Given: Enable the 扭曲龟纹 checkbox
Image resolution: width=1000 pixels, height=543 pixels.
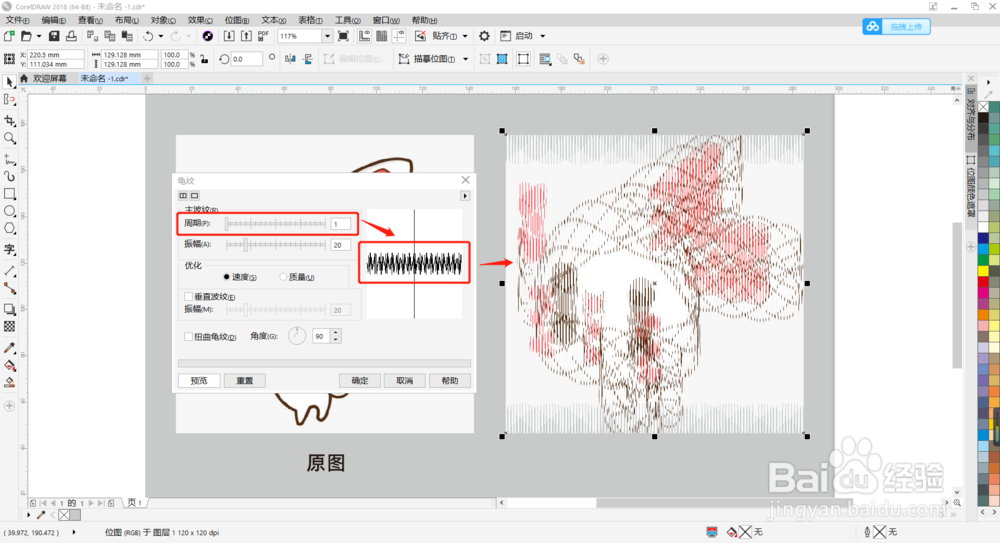Looking at the screenshot, I should coord(188,336).
